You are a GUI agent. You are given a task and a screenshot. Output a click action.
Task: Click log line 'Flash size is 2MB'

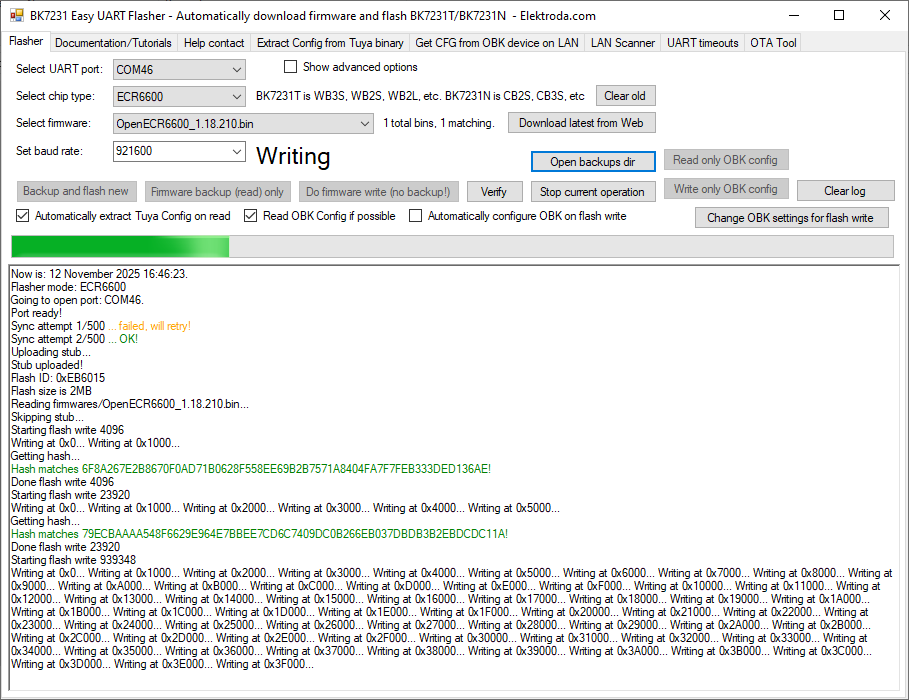51,391
